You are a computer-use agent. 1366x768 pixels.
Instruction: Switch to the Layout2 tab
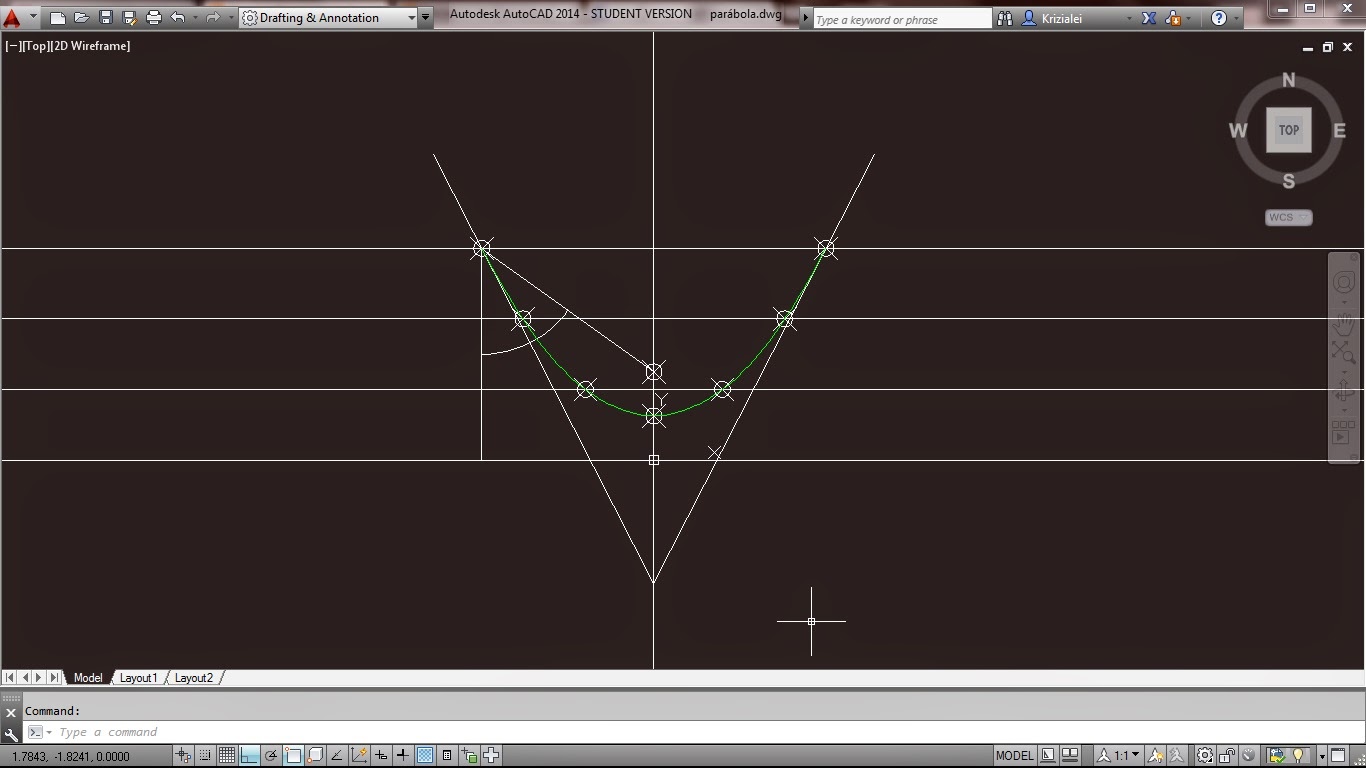tap(194, 677)
